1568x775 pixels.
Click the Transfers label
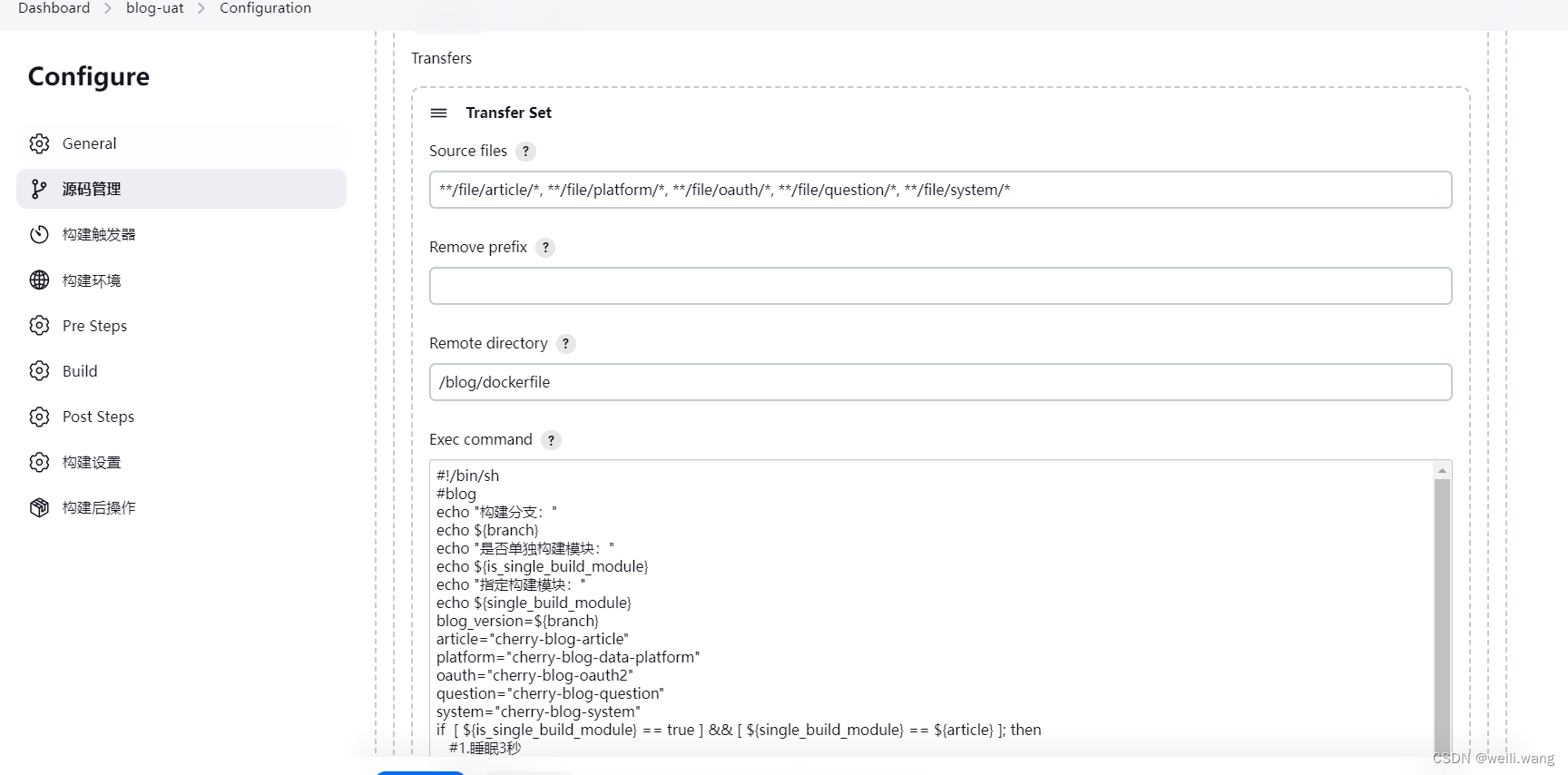tap(441, 58)
